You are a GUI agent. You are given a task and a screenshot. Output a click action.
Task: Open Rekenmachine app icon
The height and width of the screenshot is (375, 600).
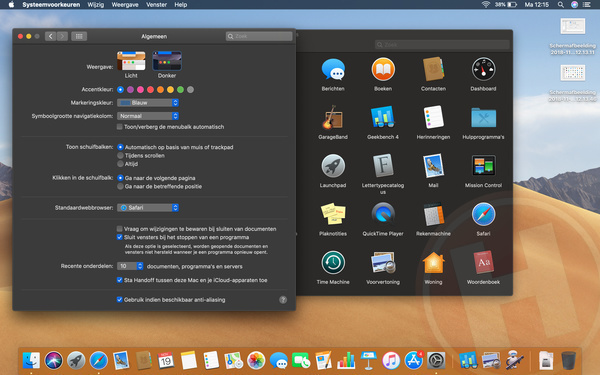433,214
